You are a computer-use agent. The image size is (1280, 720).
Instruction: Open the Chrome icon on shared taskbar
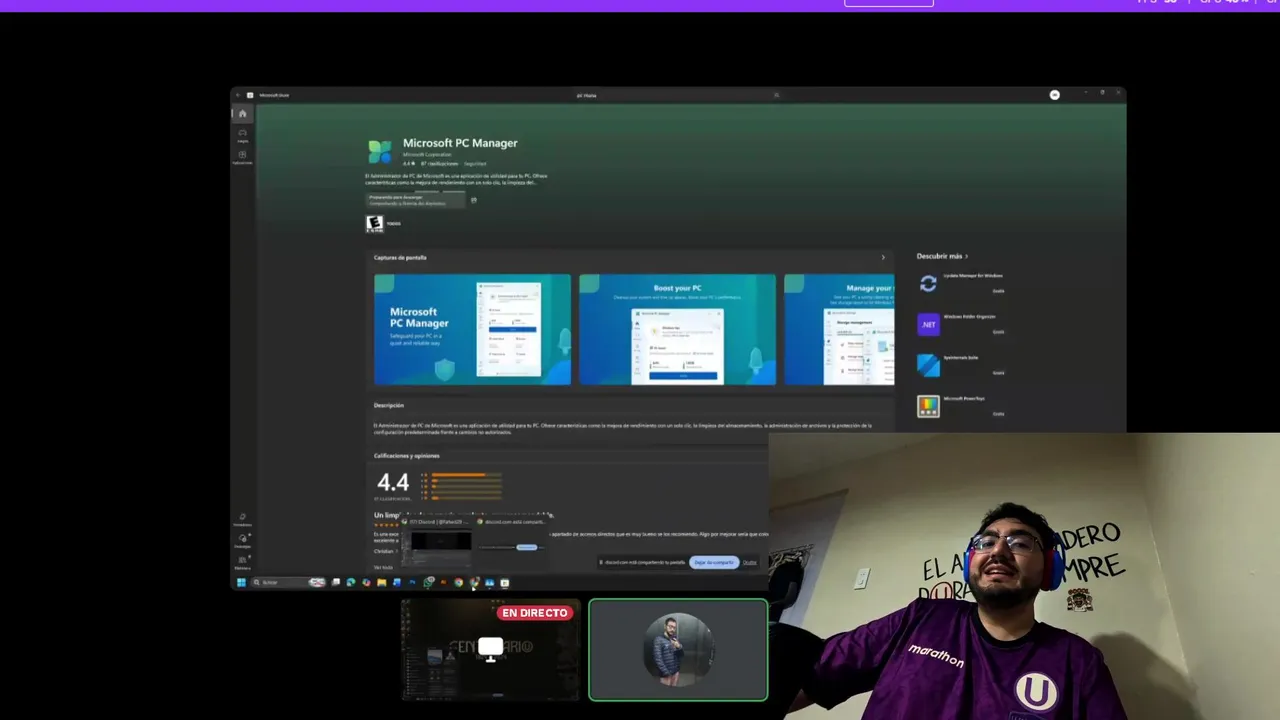(458, 582)
